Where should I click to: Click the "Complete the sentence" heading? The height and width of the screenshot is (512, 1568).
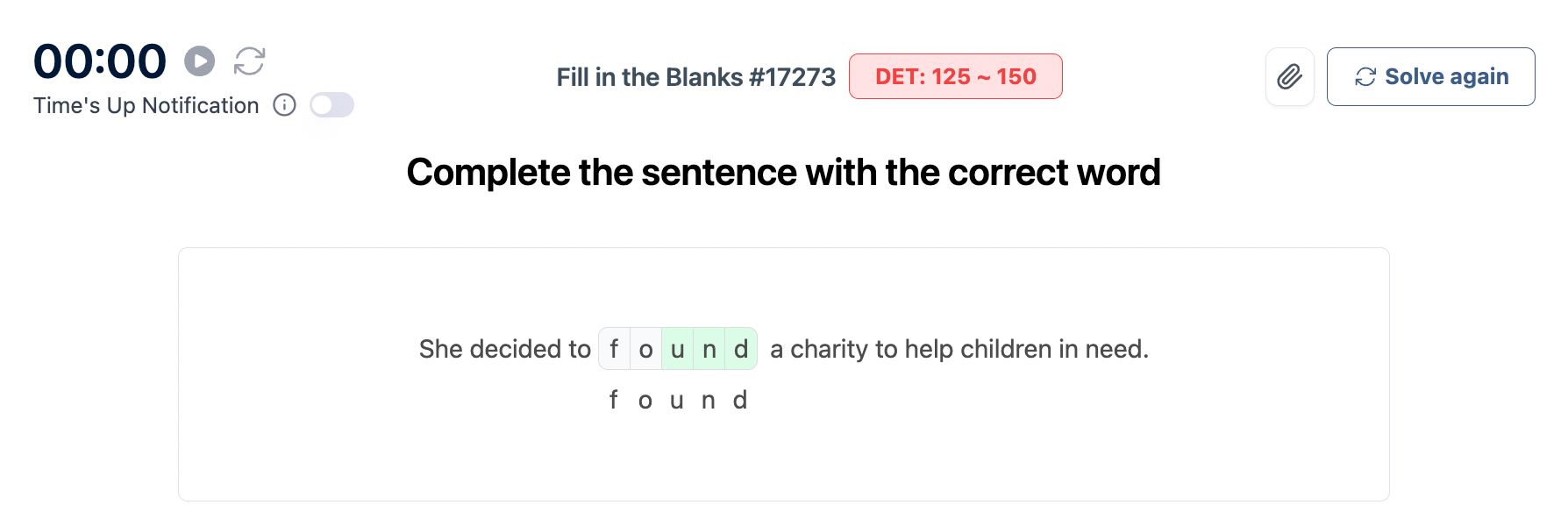(x=783, y=172)
